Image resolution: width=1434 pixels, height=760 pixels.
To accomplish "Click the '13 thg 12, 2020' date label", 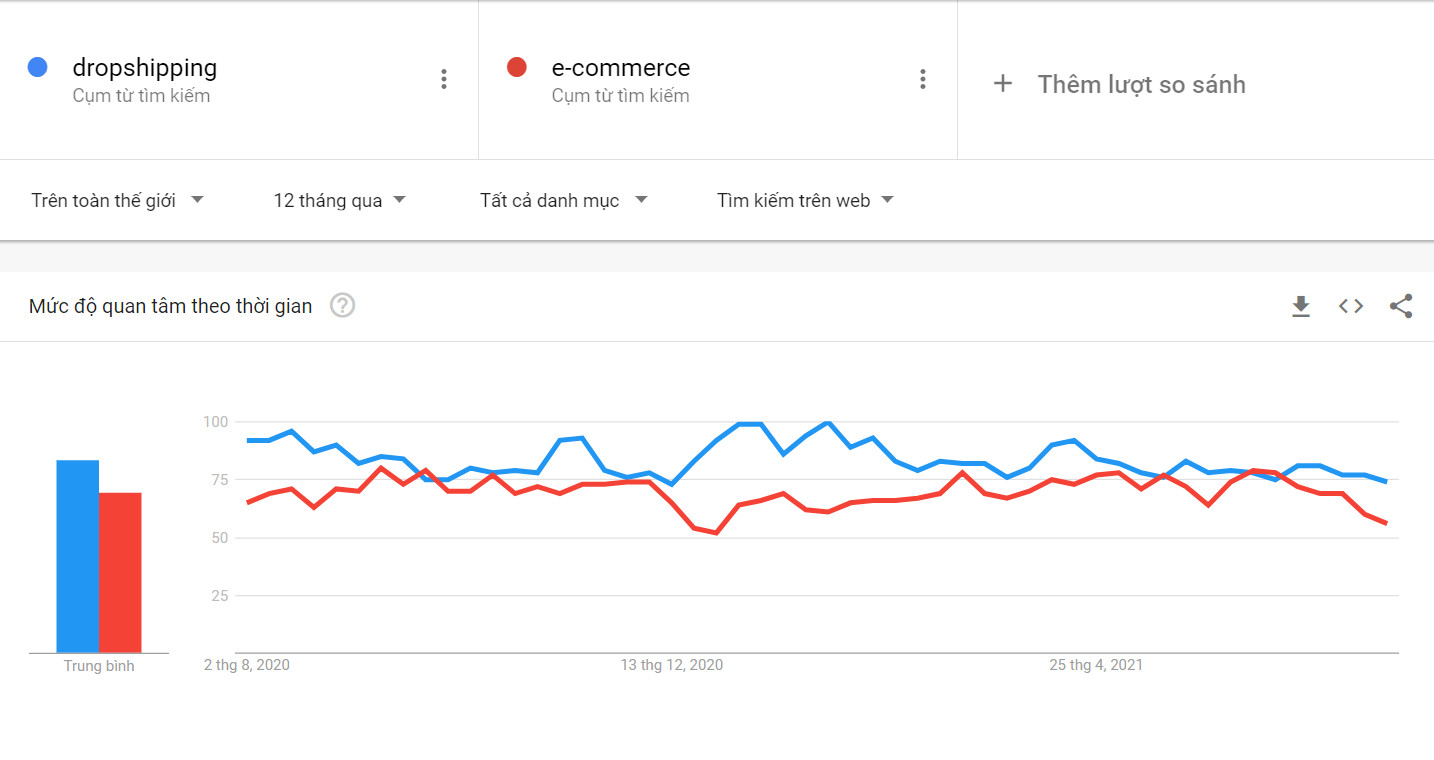I will click(672, 665).
